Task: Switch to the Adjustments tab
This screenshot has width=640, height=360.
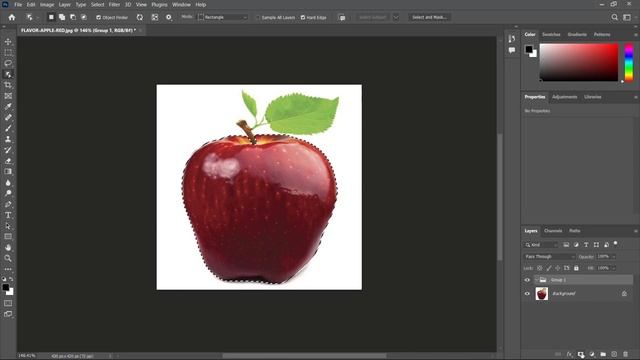Action: pyautogui.click(x=564, y=97)
